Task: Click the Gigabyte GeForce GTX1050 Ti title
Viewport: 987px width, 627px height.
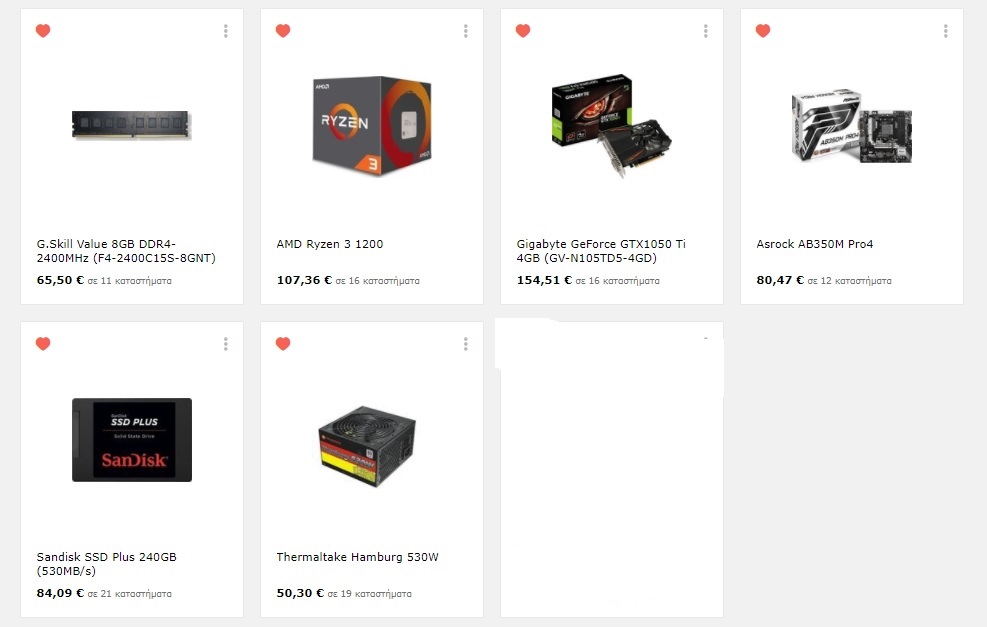Action: click(601, 251)
